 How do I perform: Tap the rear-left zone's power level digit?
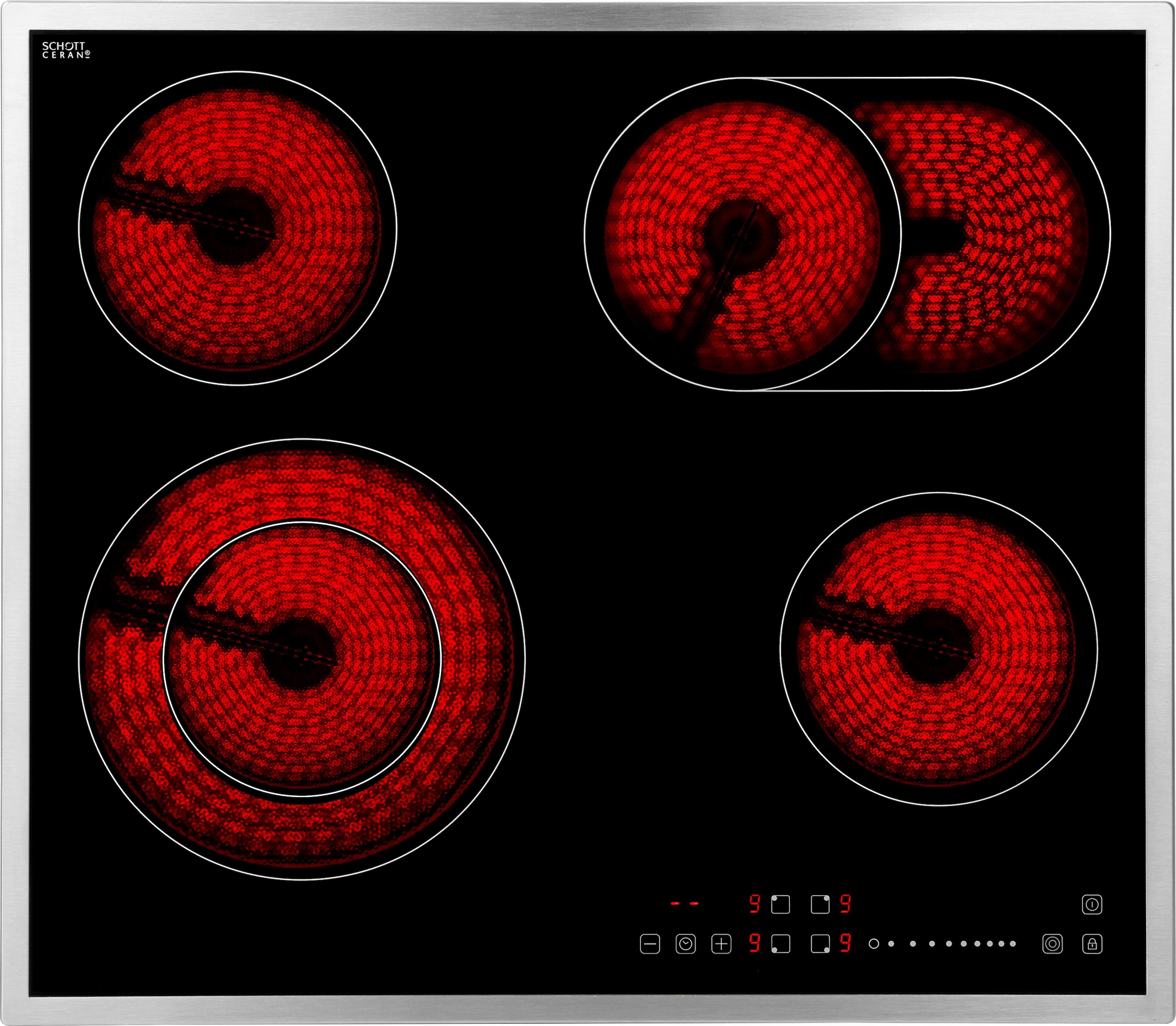(x=755, y=904)
